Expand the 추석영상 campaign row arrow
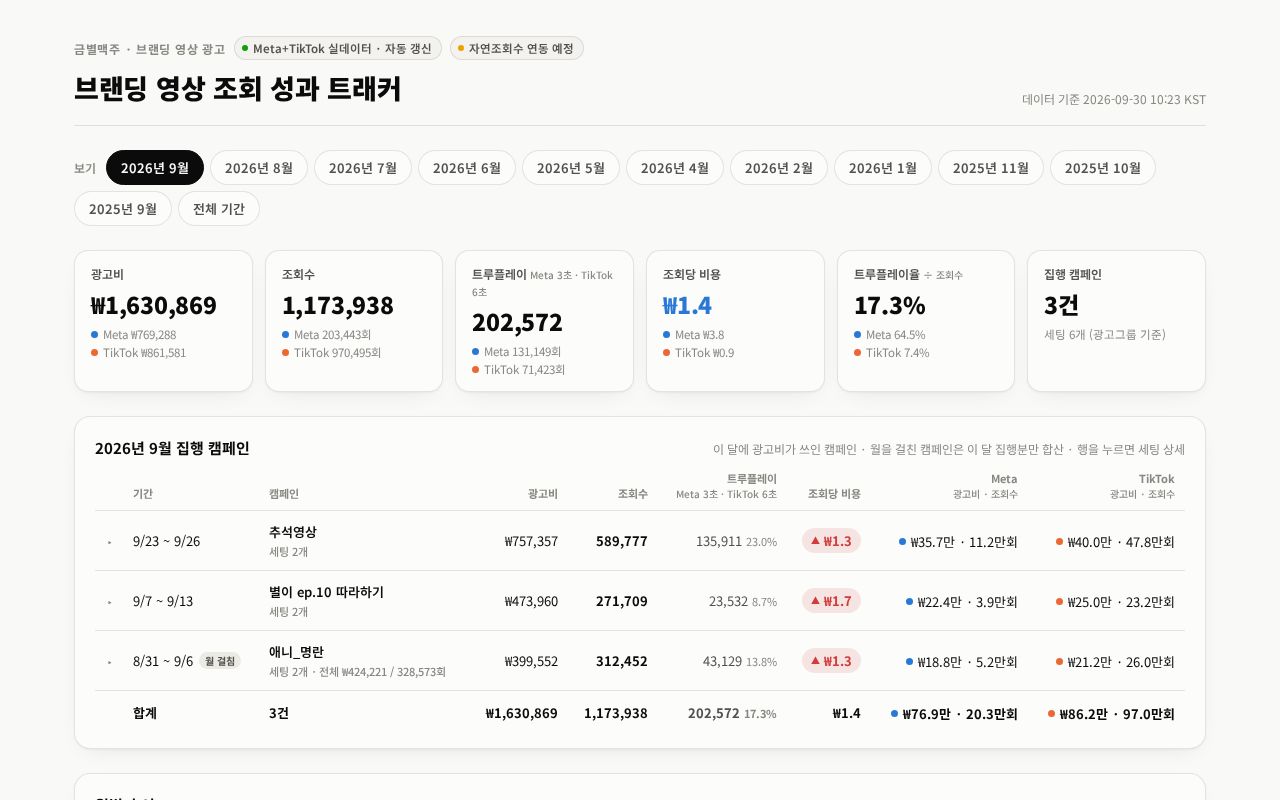This screenshot has width=1280, height=800. click(x=110, y=542)
